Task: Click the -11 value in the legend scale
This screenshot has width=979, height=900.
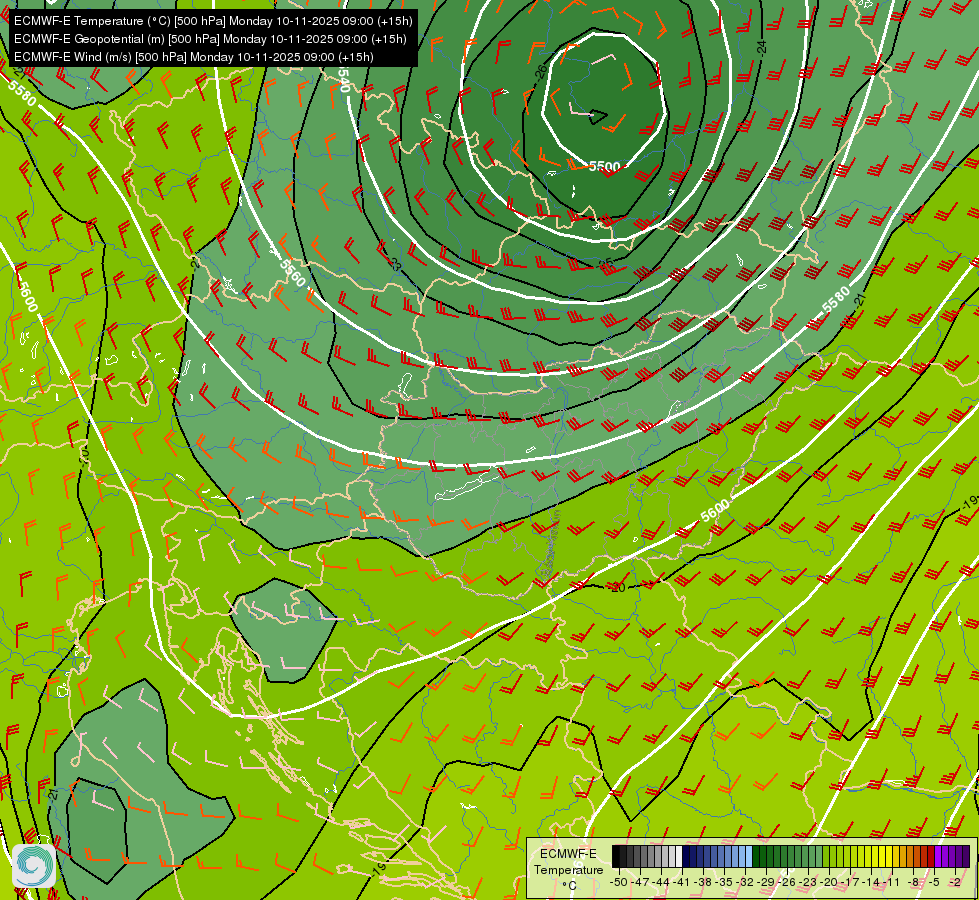Action: tap(891, 882)
